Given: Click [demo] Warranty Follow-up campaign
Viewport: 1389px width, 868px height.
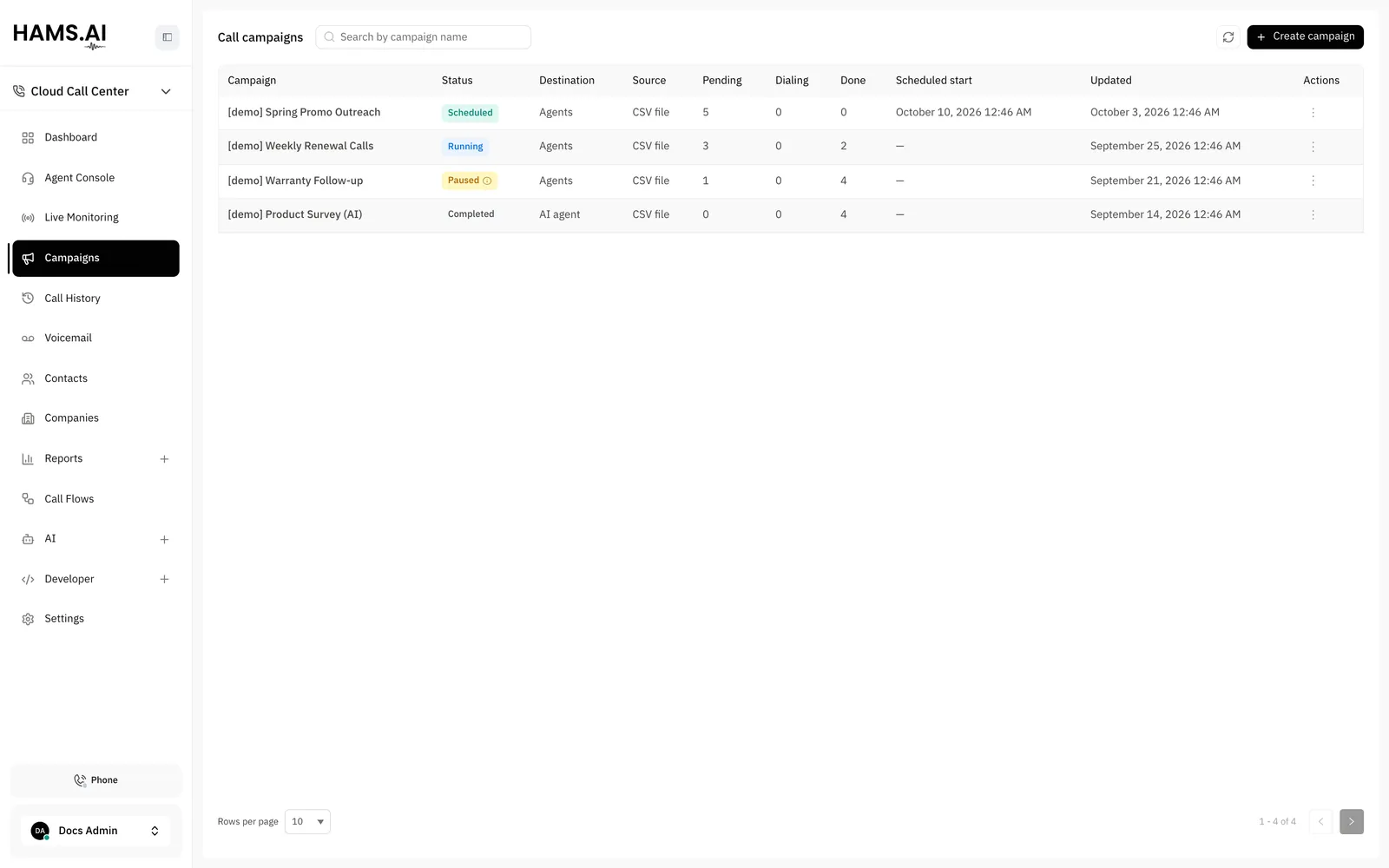Looking at the screenshot, I should click(295, 181).
